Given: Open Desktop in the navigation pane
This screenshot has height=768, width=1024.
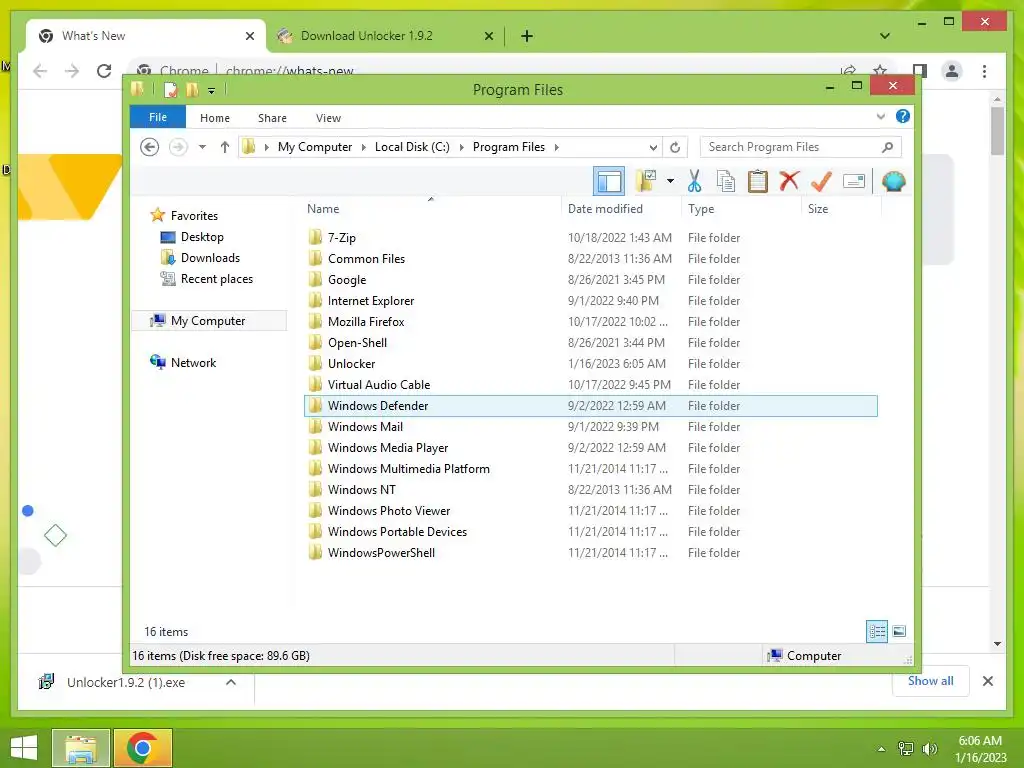Looking at the screenshot, I should click(202, 236).
